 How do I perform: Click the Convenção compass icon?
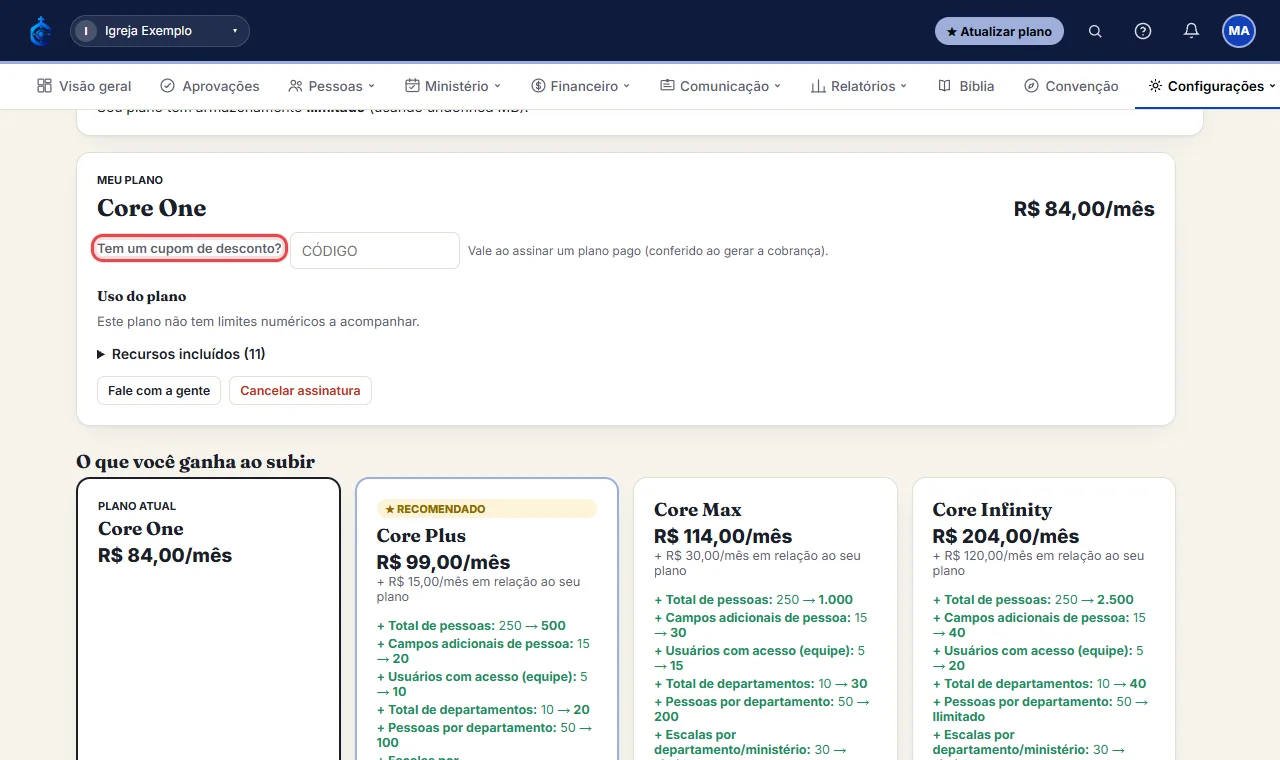coord(1032,86)
